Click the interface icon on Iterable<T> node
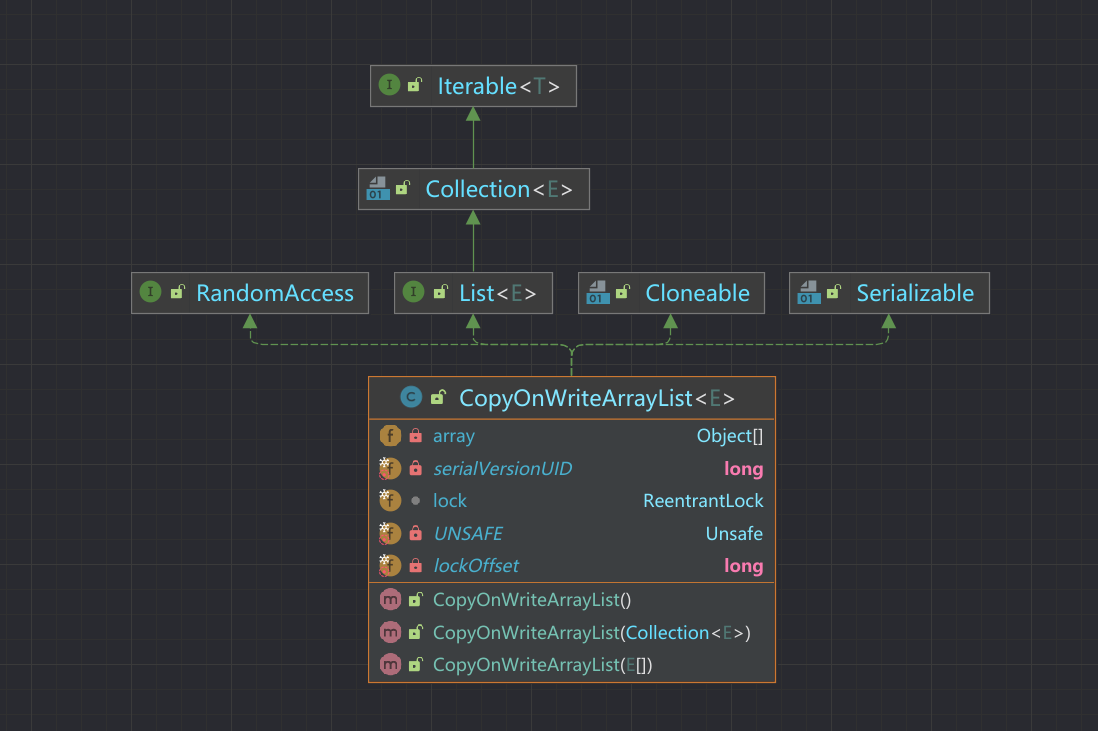1098x731 pixels. point(389,85)
